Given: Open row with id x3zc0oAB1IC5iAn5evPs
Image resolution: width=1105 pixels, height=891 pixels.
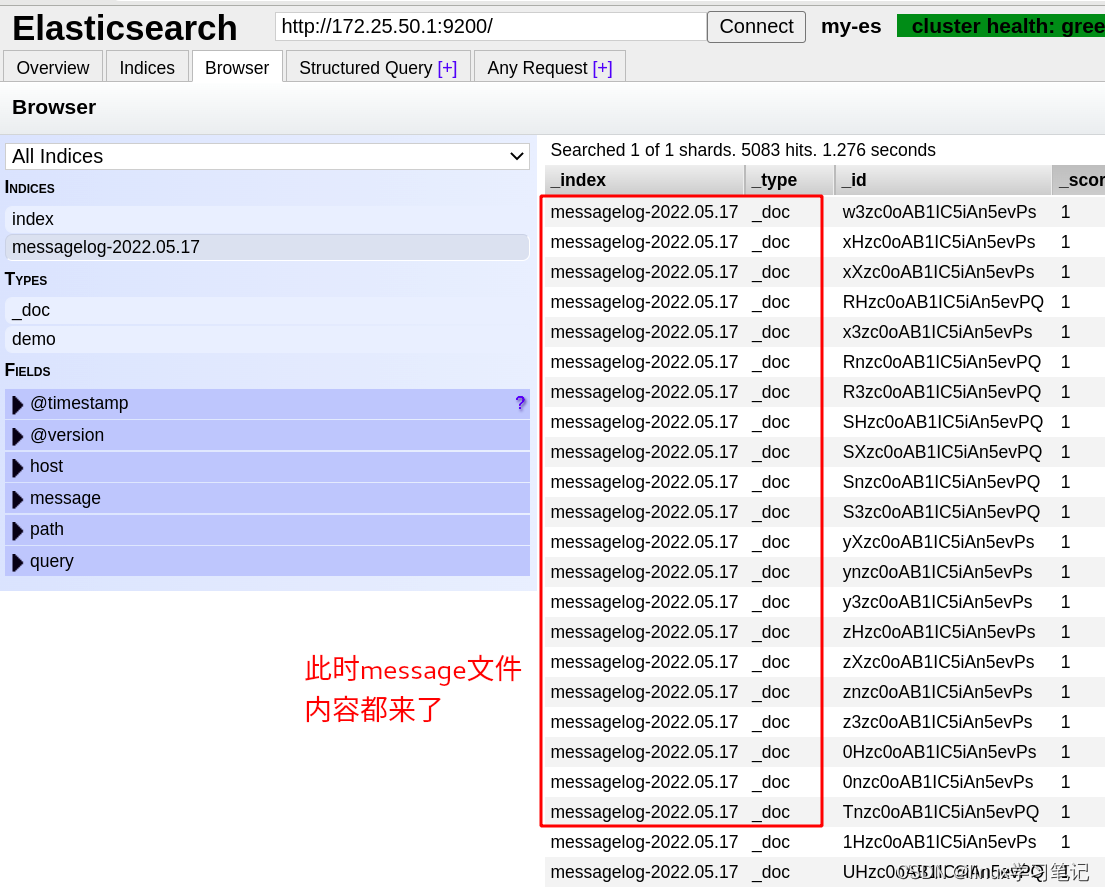Looking at the screenshot, I should tap(825, 332).
